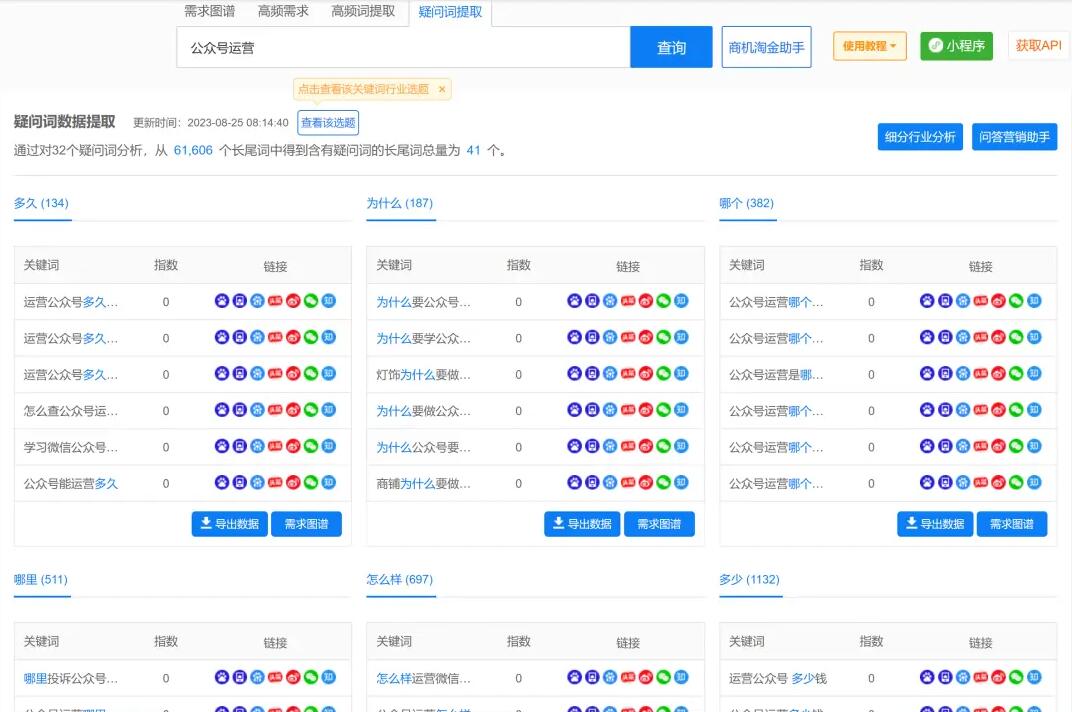Select the 疑问词提取 tab

pos(450,12)
